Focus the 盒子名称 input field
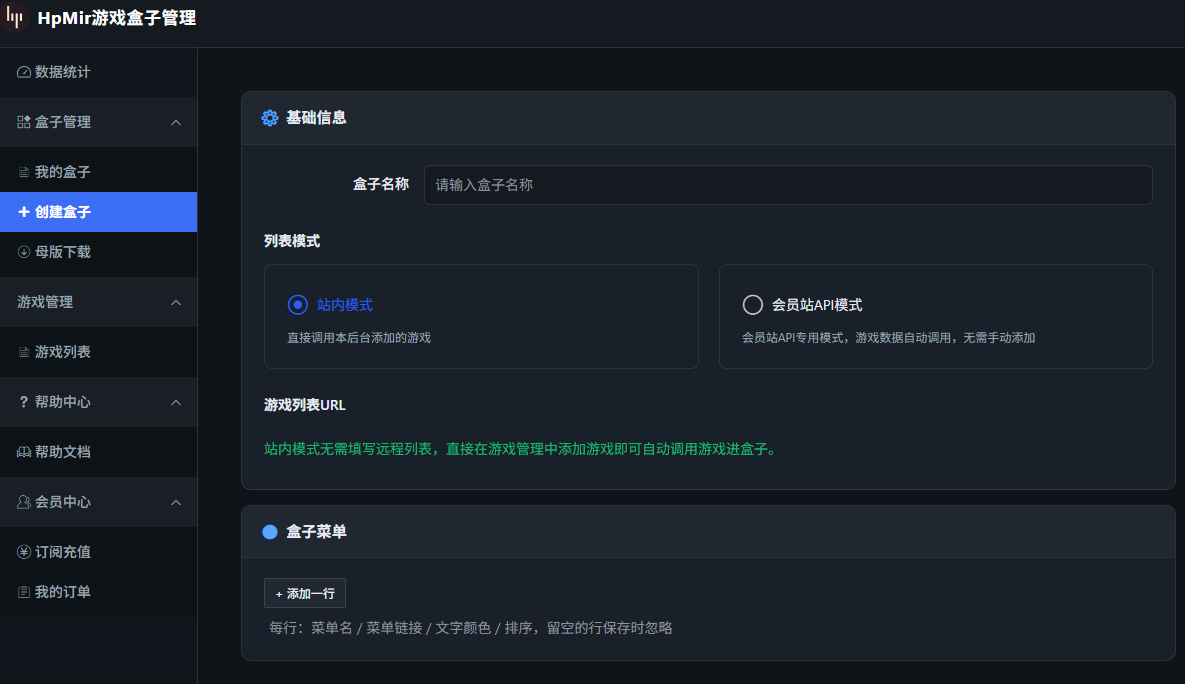1185x684 pixels. (787, 185)
